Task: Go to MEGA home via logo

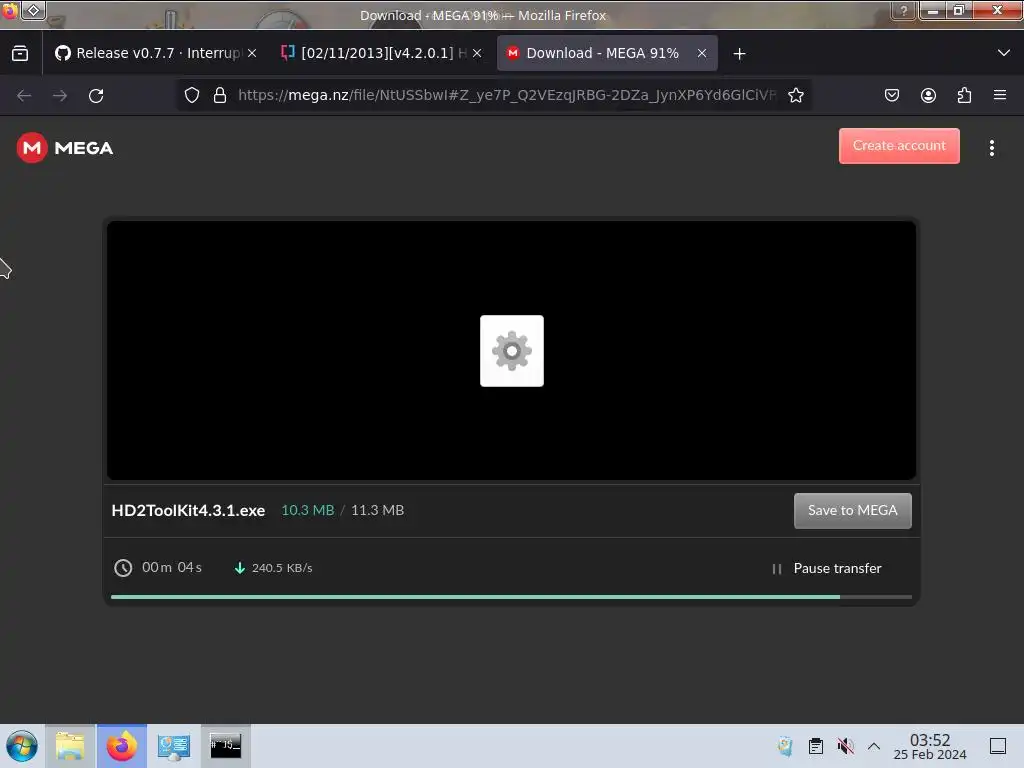Action: point(65,148)
